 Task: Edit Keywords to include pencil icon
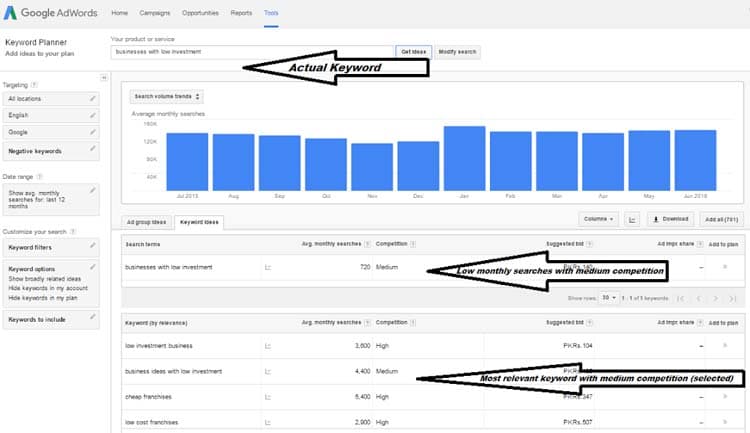coord(93,317)
